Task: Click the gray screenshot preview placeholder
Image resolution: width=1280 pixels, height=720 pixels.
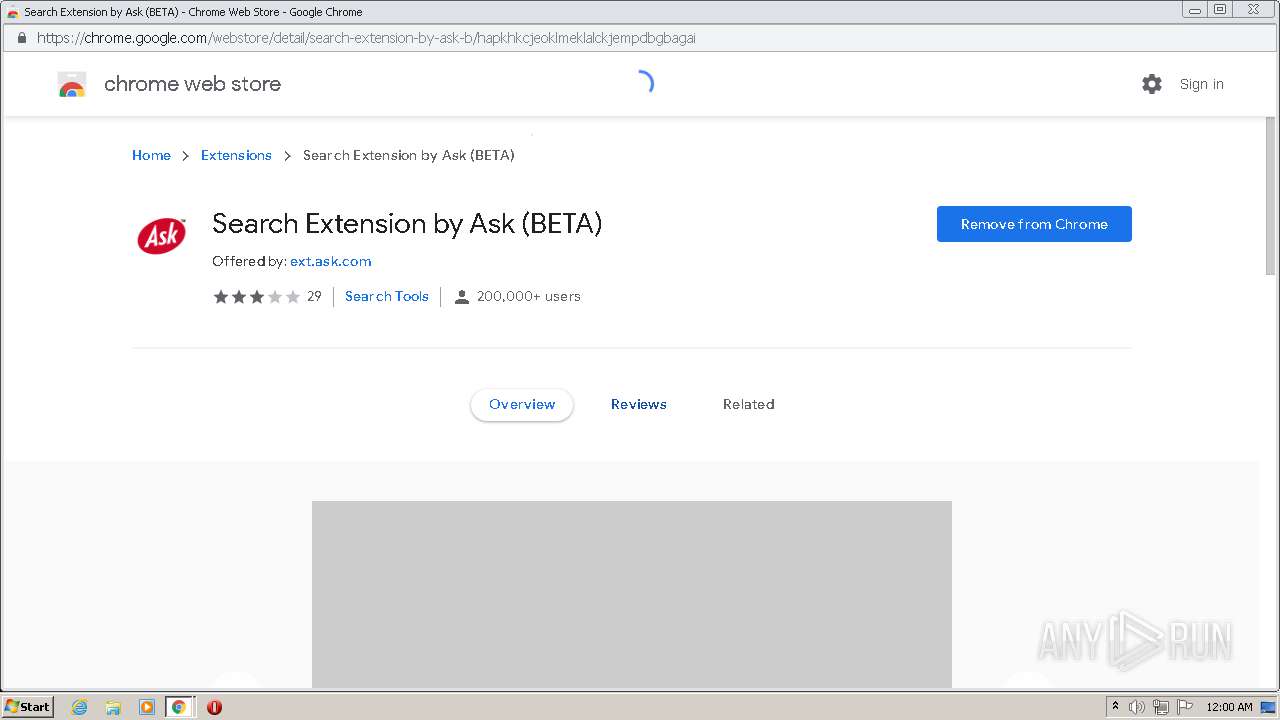Action: coord(632,594)
